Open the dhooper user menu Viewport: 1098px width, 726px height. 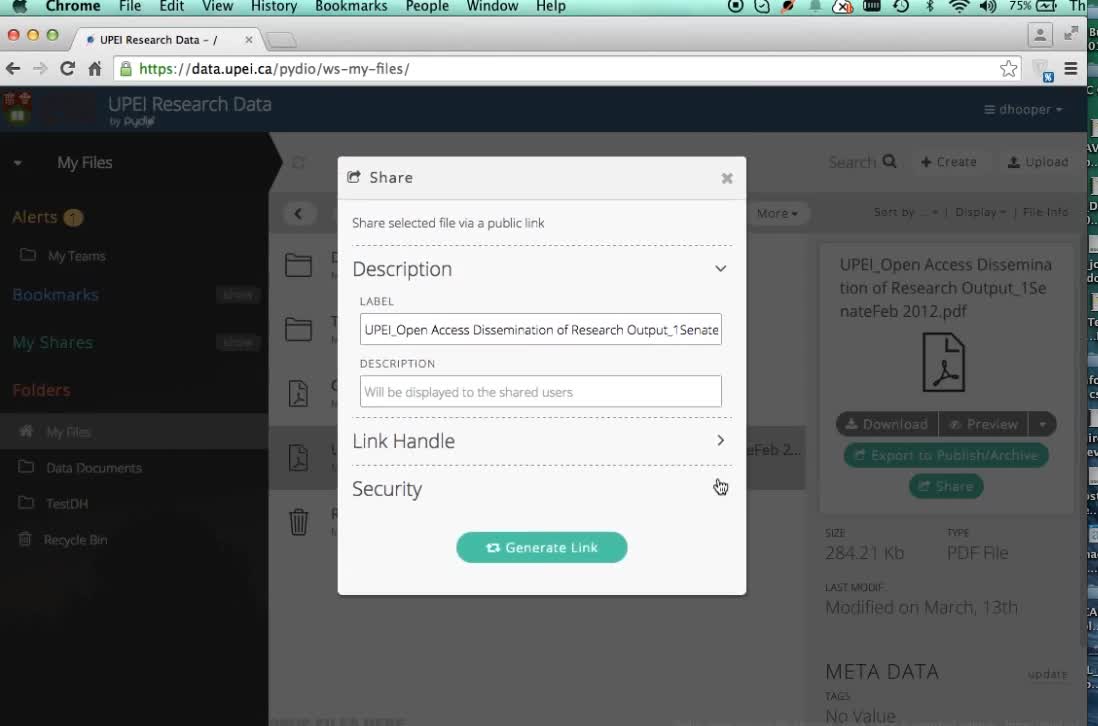click(x=1023, y=109)
